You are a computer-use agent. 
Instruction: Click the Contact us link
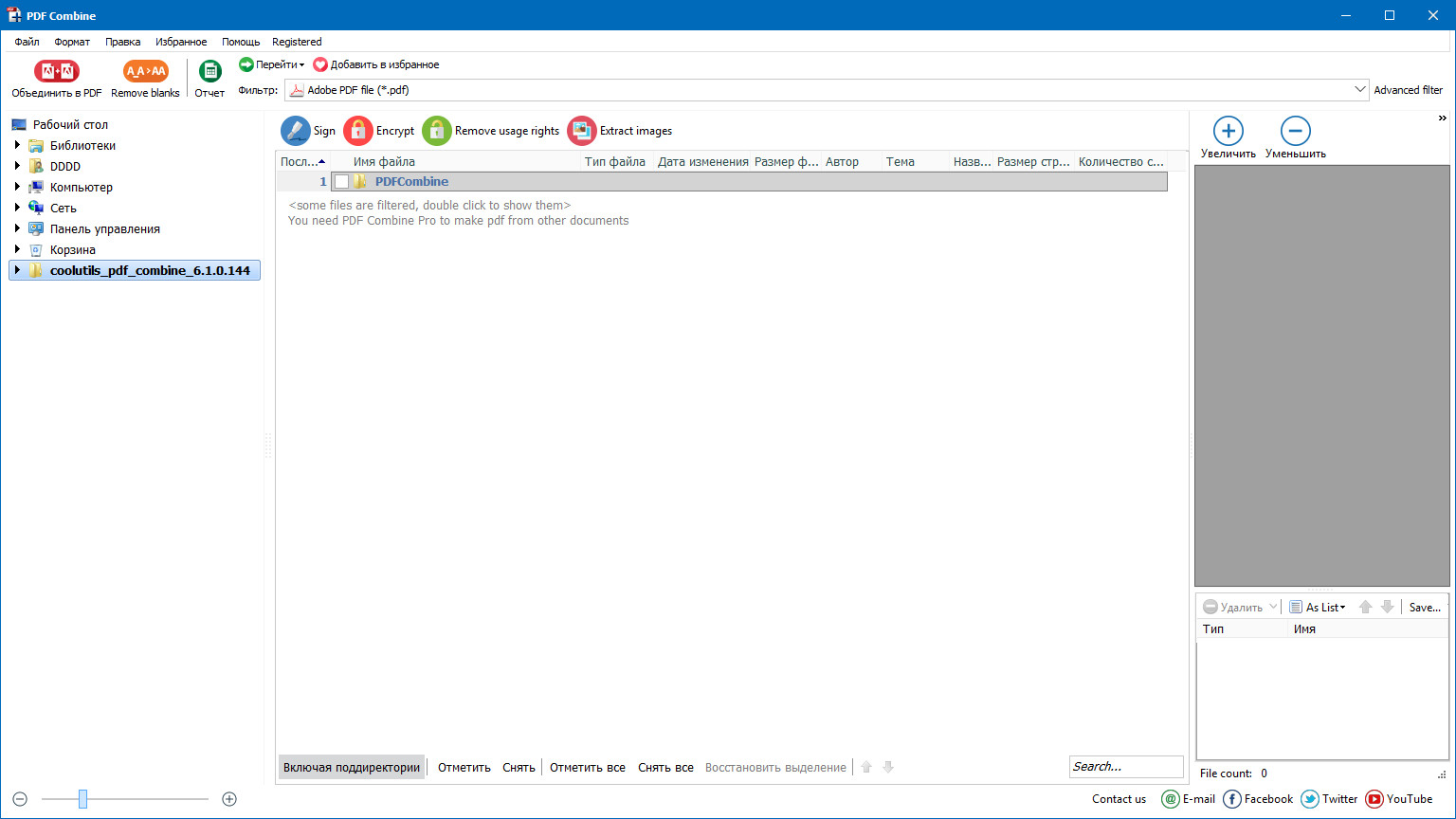[x=1119, y=799]
